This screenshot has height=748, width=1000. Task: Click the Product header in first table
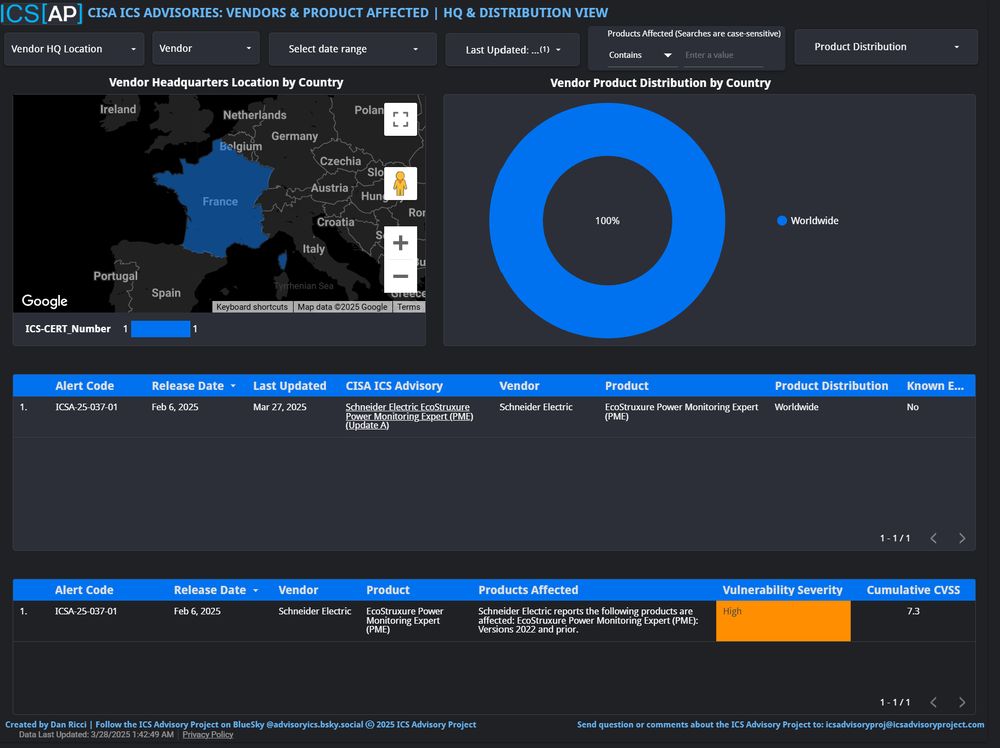coord(627,386)
